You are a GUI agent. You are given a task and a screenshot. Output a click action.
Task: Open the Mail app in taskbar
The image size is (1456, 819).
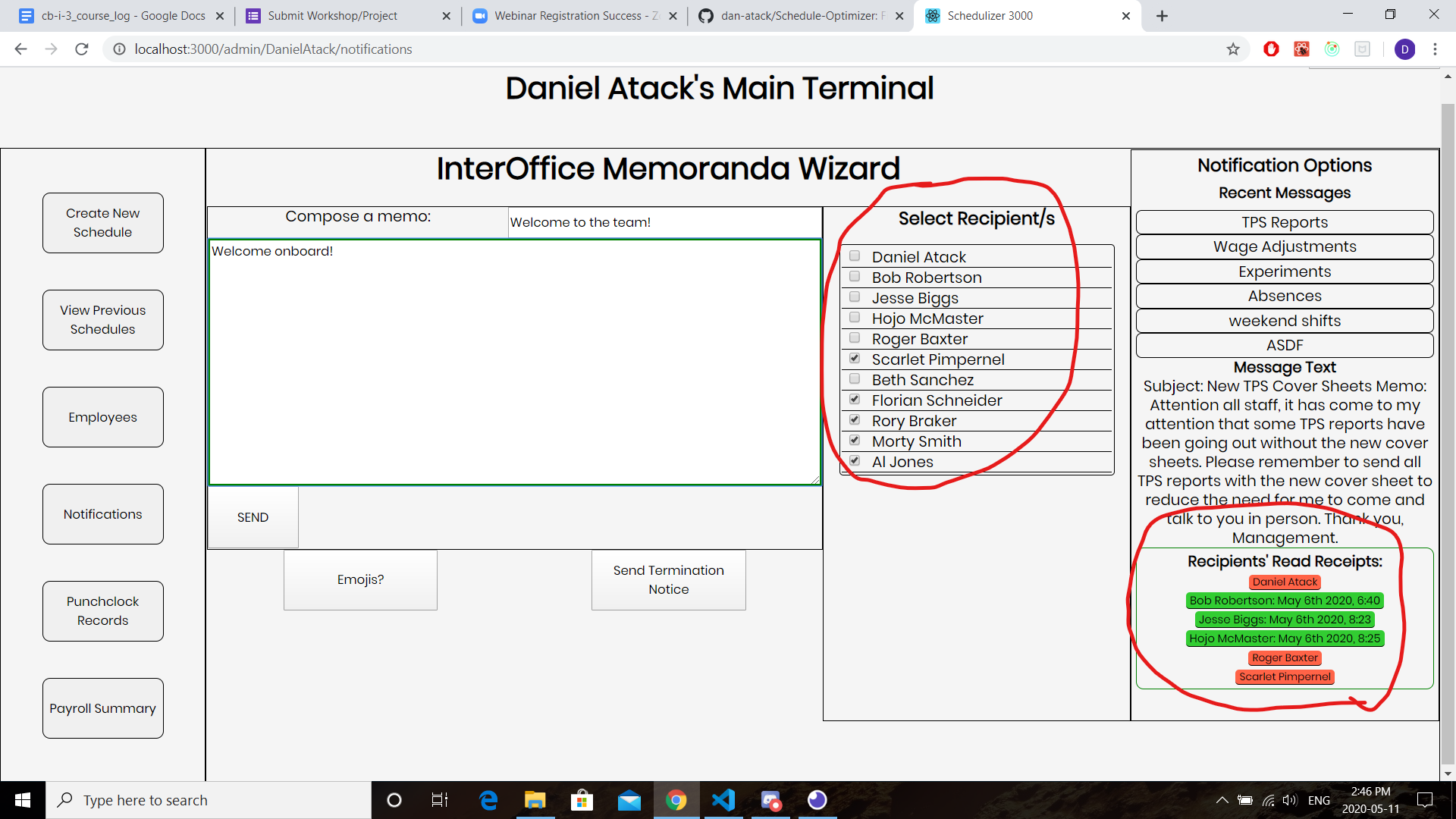click(629, 800)
